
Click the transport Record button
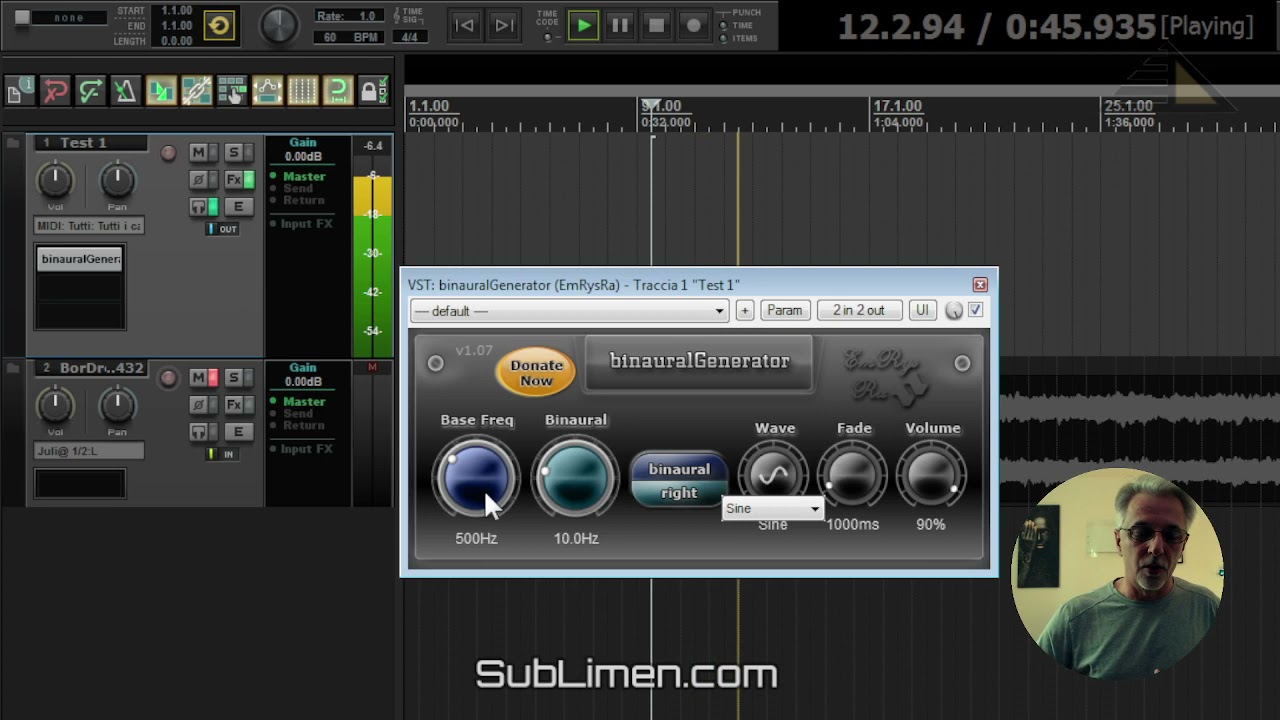pos(693,26)
